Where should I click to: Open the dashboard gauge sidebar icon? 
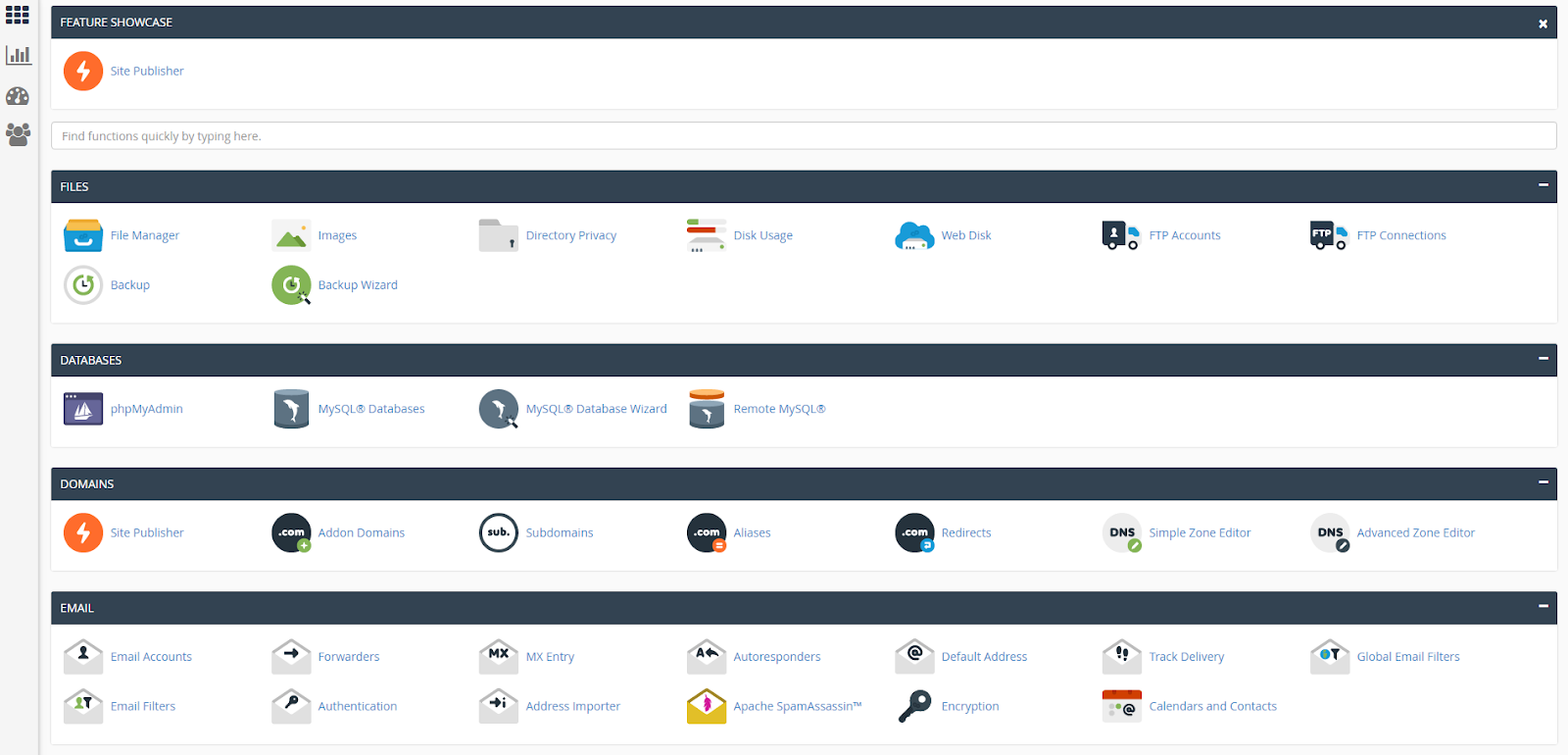pos(18,96)
